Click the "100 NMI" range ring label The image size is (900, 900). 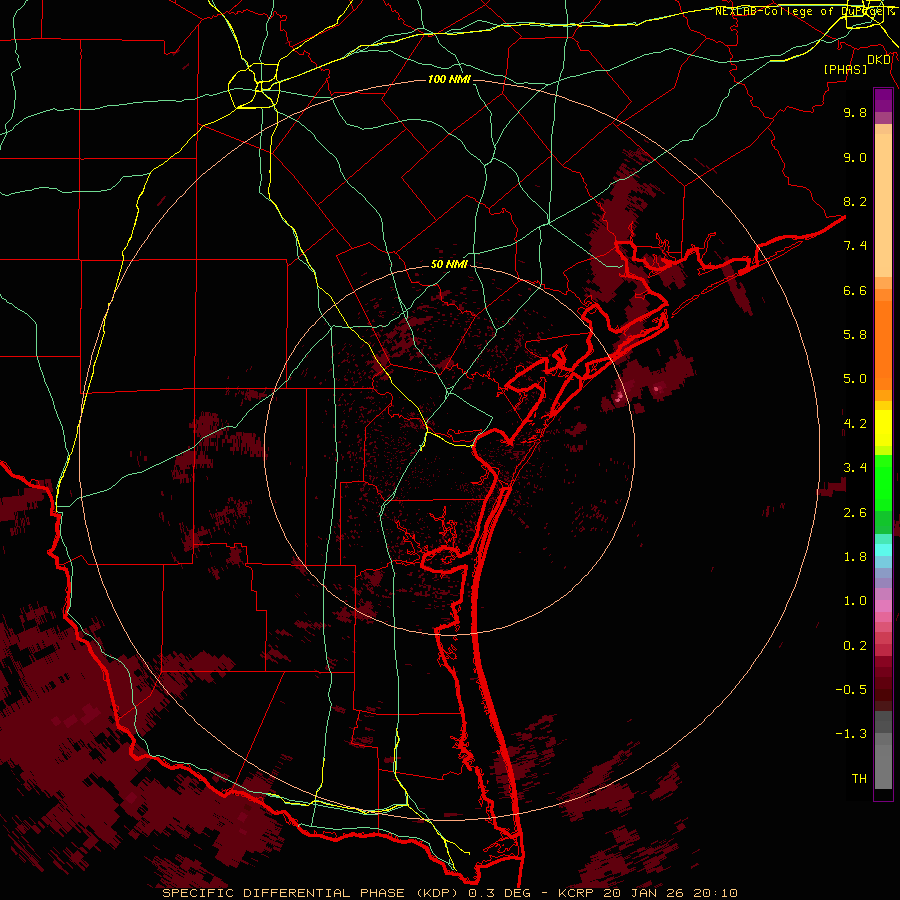click(x=449, y=79)
